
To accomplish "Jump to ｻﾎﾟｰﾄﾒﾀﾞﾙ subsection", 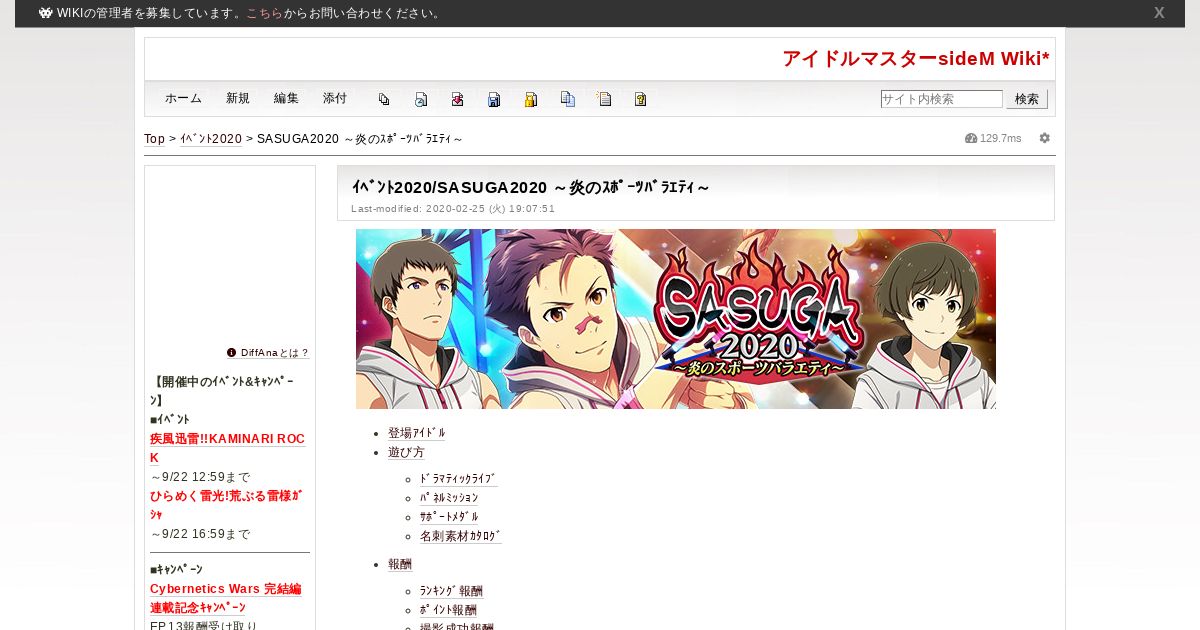I will point(449,517).
